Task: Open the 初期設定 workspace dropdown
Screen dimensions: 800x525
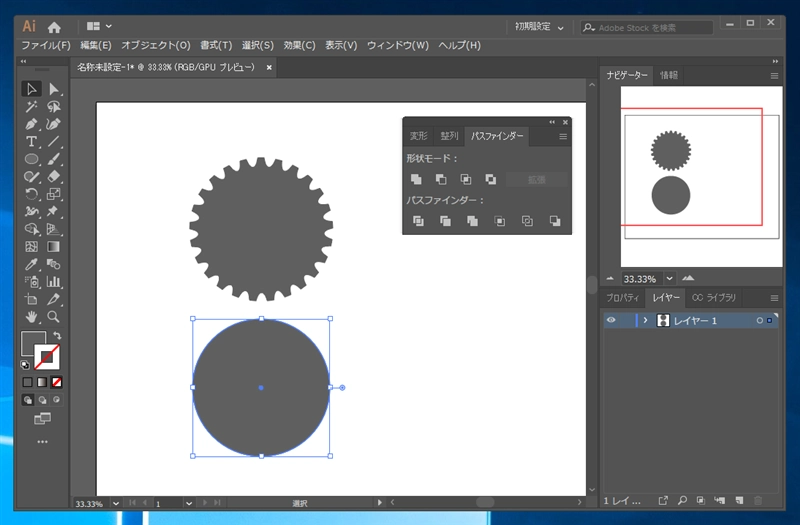Action: click(x=539, y=27)
